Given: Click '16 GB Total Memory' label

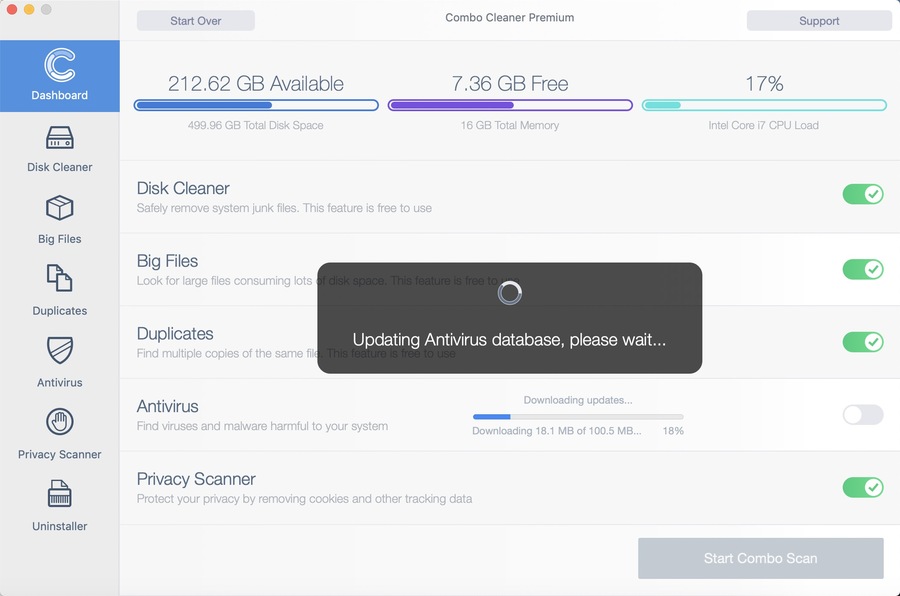Looking at the screenshot, I should (x=510, y=125).
